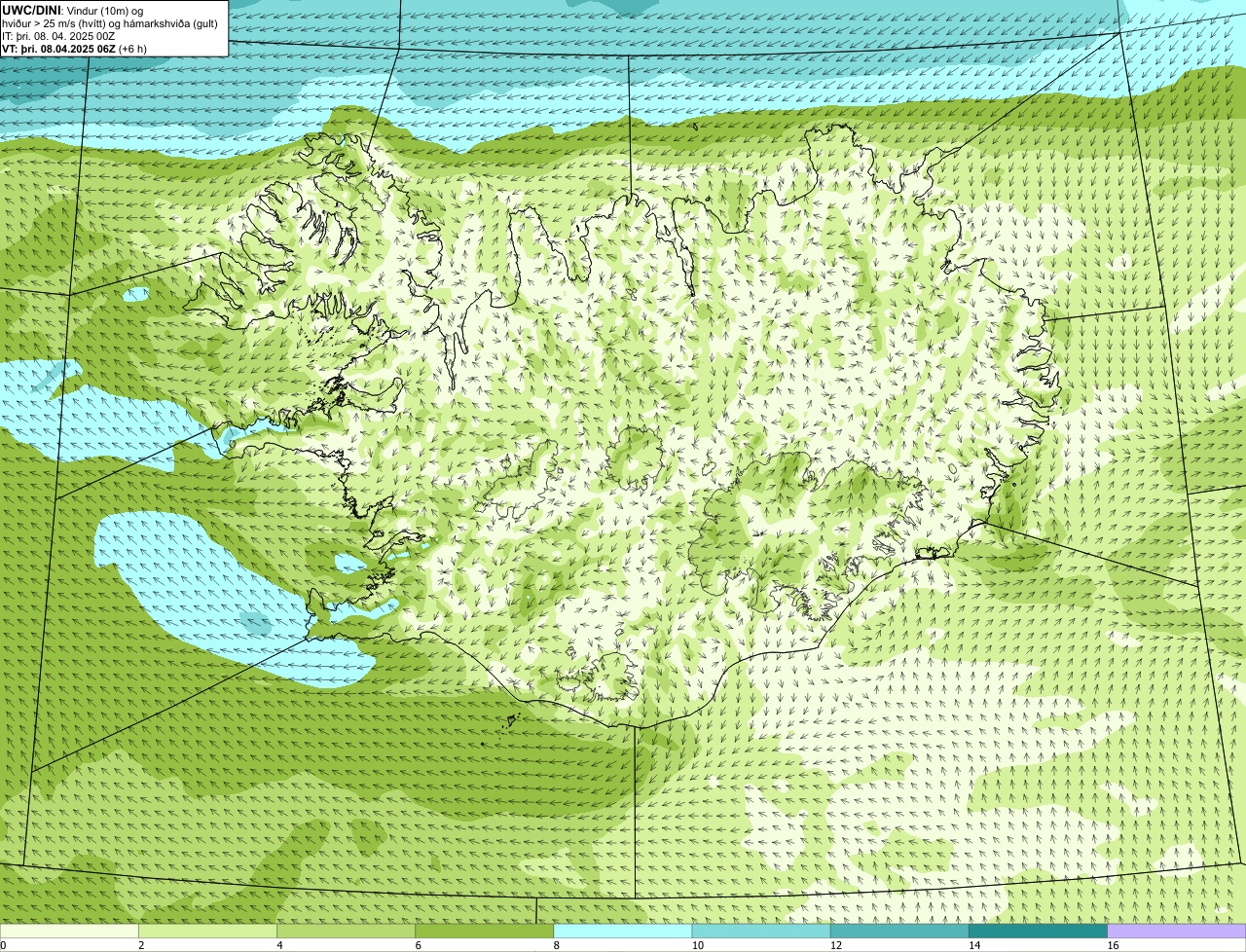Click the 4–6 m/s green legend swatch
1246x952 pixels.
pyautogui.click(x=346, y=931)
